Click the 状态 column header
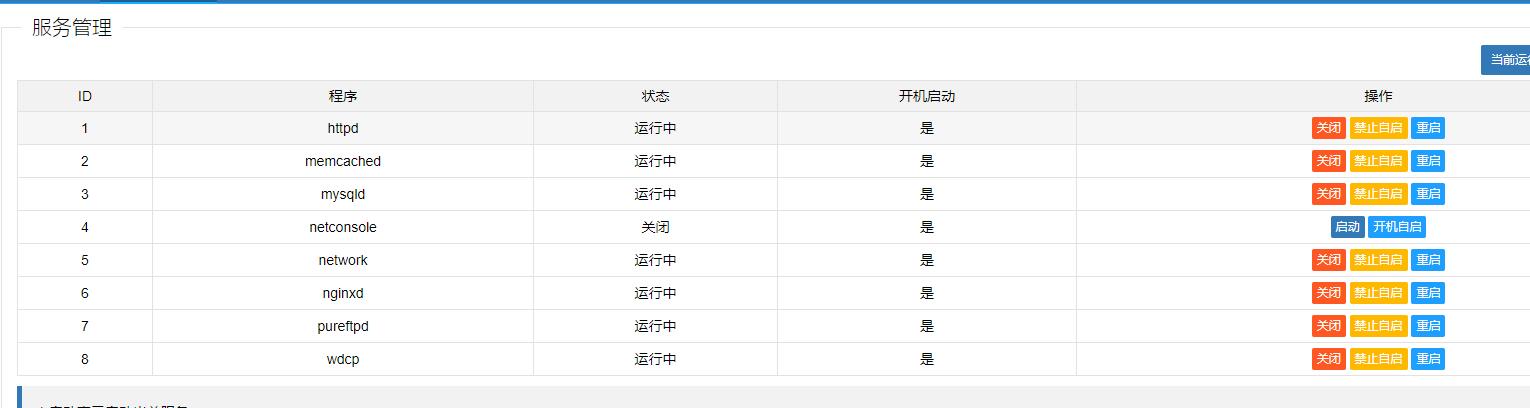 pyautogui.click(x=655, y=96)
